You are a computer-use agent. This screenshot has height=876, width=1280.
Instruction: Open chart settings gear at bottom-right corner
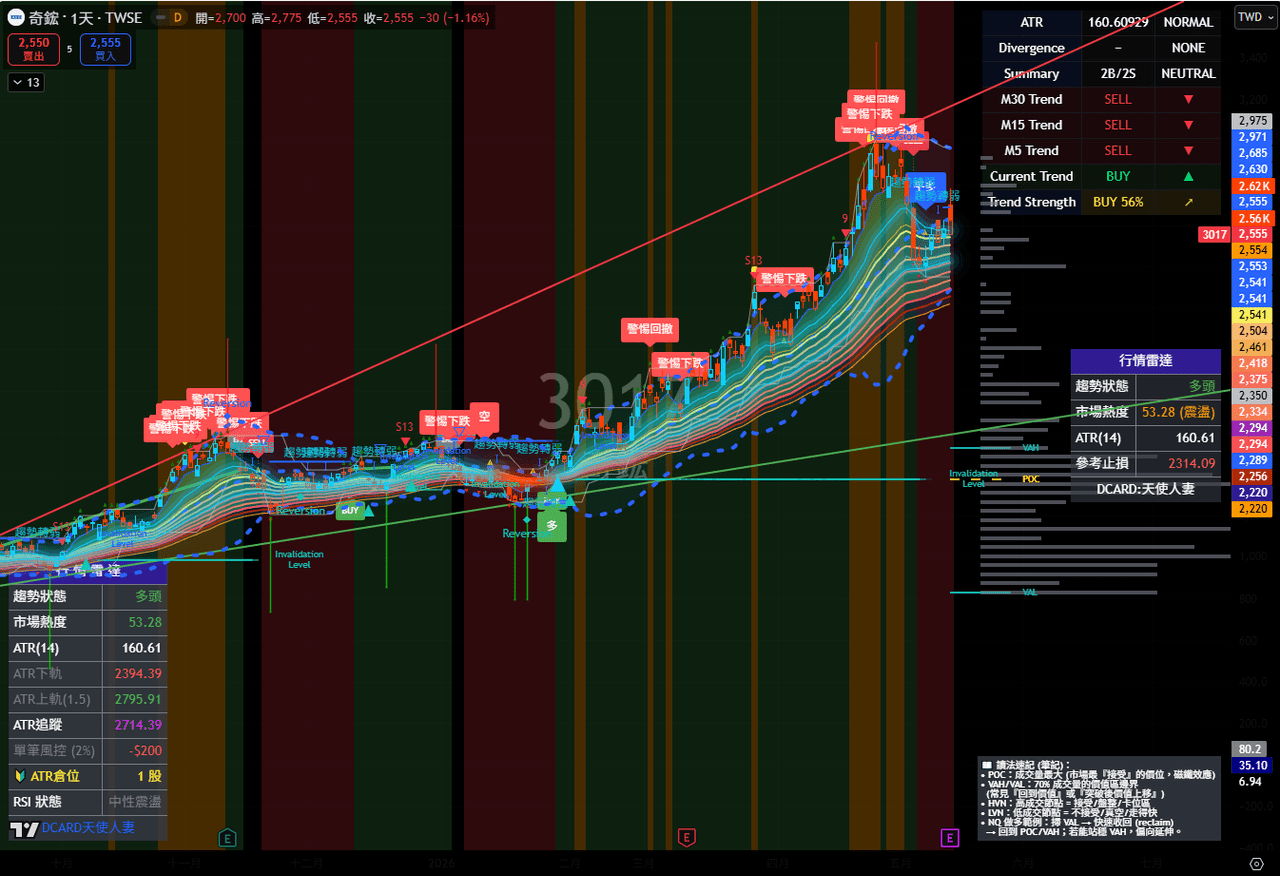1257,862
